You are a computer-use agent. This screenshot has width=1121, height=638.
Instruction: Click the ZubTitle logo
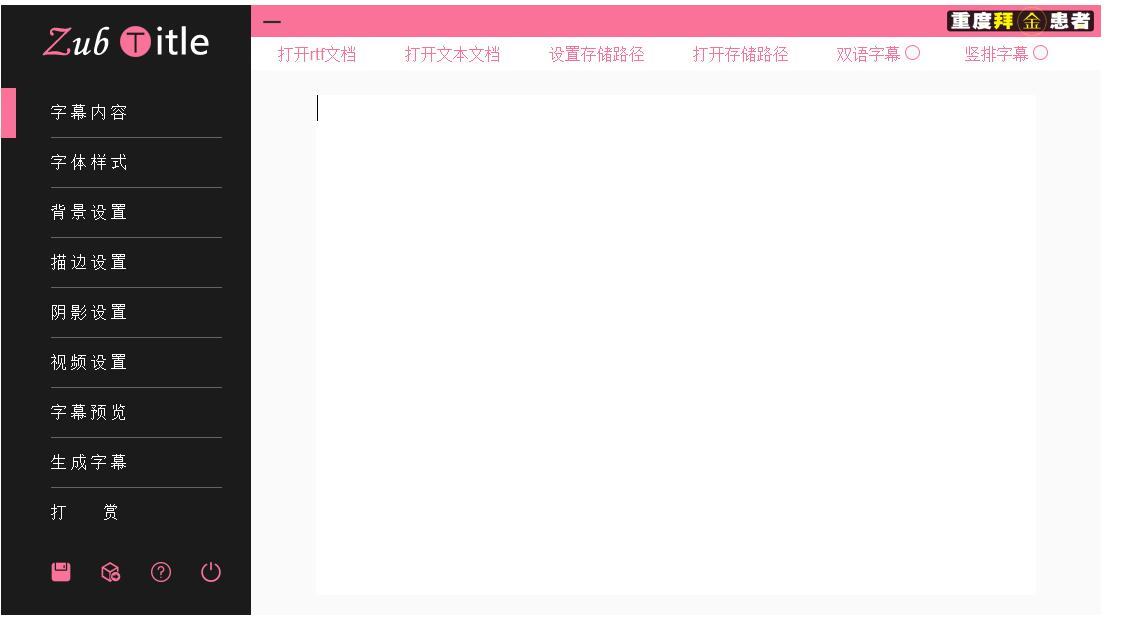[x=125, y=42]
